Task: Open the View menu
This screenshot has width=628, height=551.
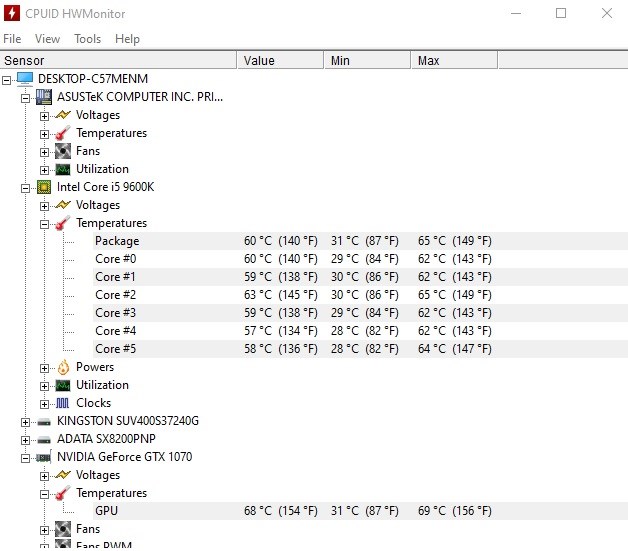Action: pyautogui.click(x=47, y=39)
